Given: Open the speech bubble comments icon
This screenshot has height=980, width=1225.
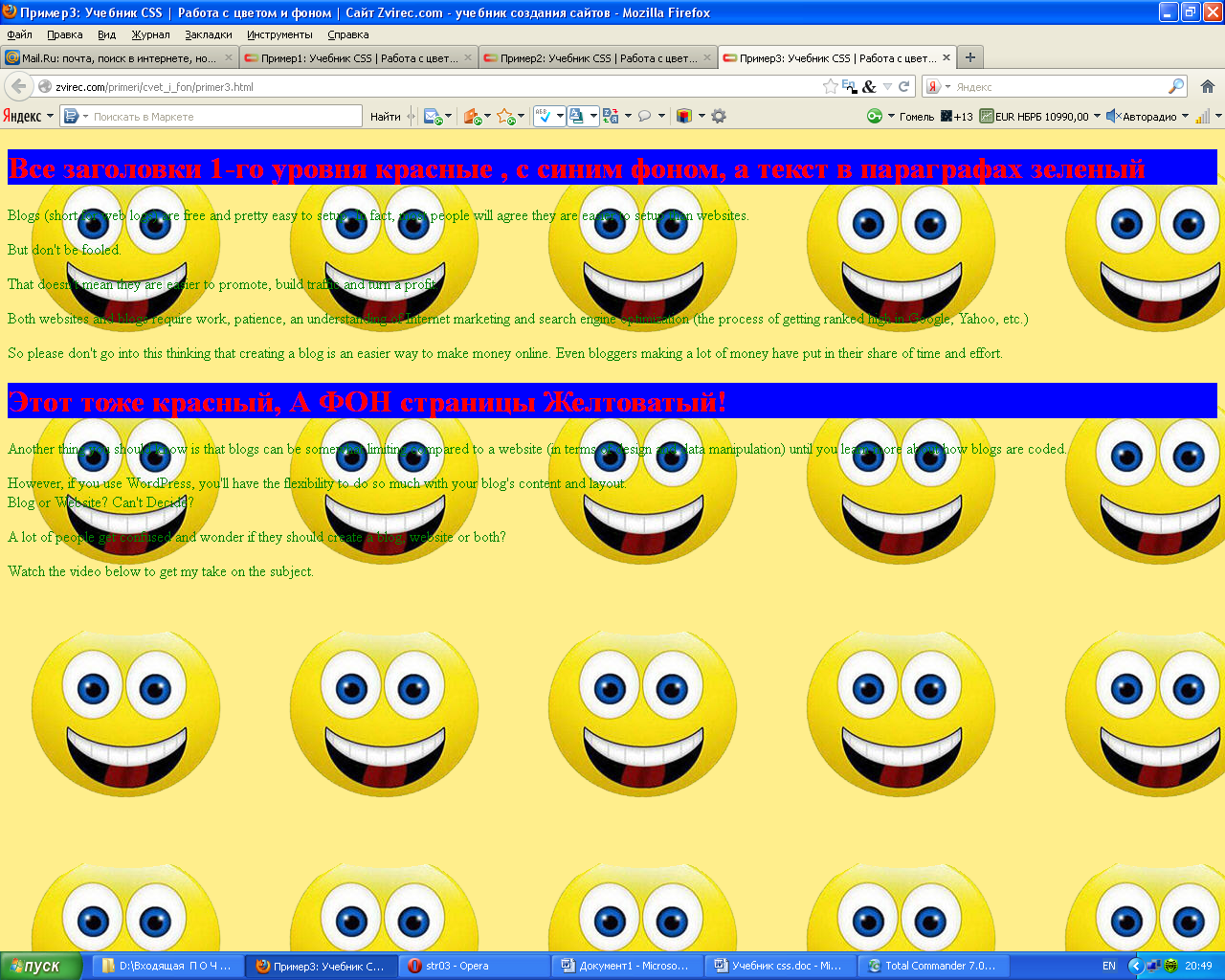Looking at the screenshot, I should tap(645, 116).
